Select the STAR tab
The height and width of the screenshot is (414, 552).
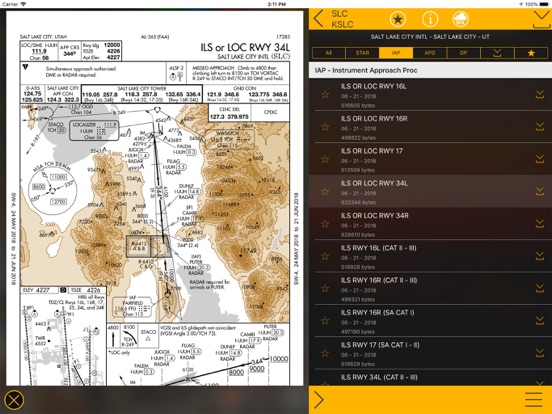click(x=362, y=53)
